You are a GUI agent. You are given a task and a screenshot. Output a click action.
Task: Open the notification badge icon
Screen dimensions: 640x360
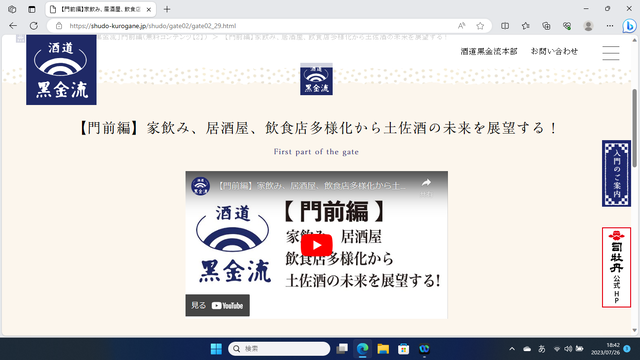[627, 349]
